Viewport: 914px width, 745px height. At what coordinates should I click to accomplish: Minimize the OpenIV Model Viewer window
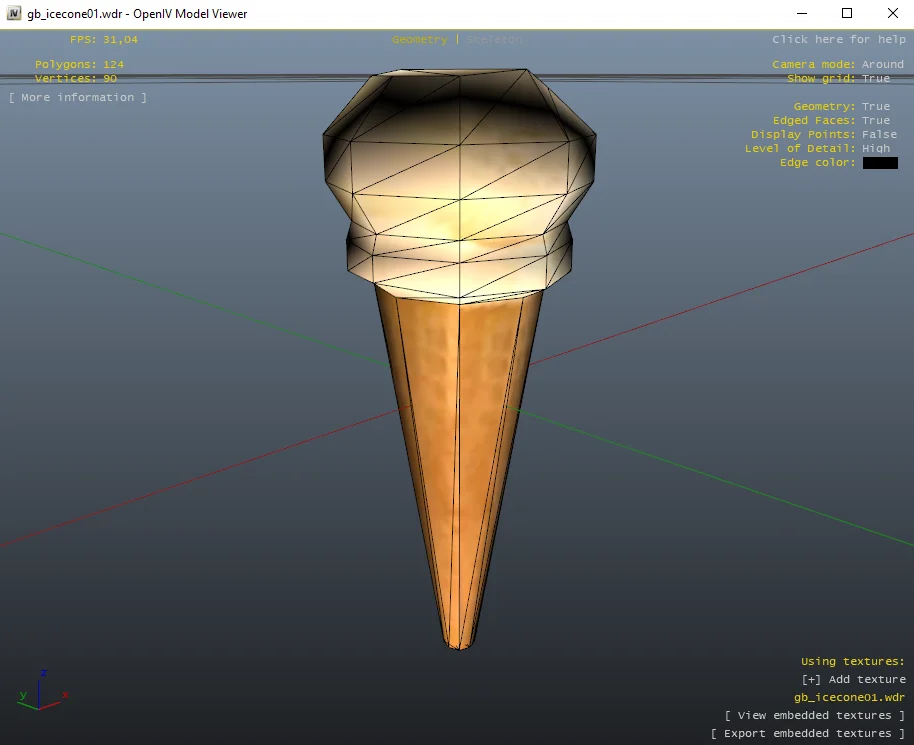(x=801, y=14)
